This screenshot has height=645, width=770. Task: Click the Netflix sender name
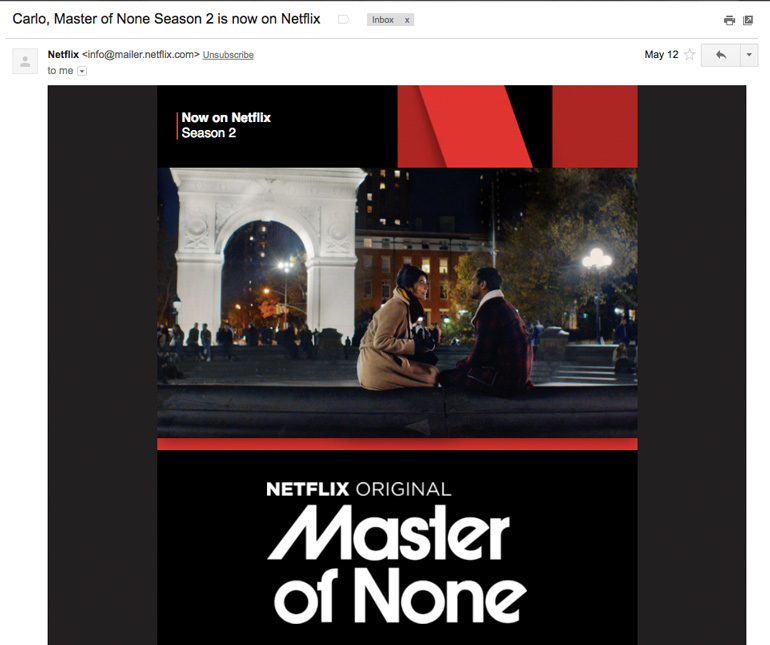[63, 55]
